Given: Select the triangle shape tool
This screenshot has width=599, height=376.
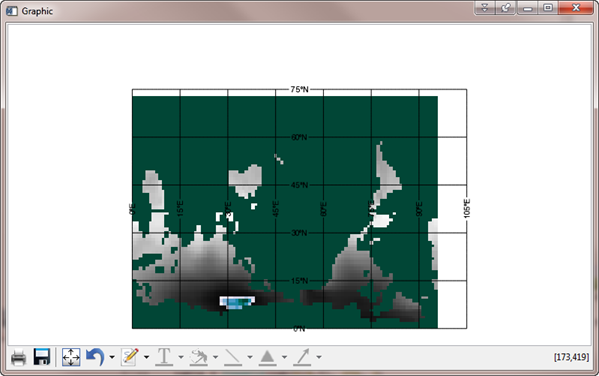Looking at the screenshot, I should click(267, 357).
